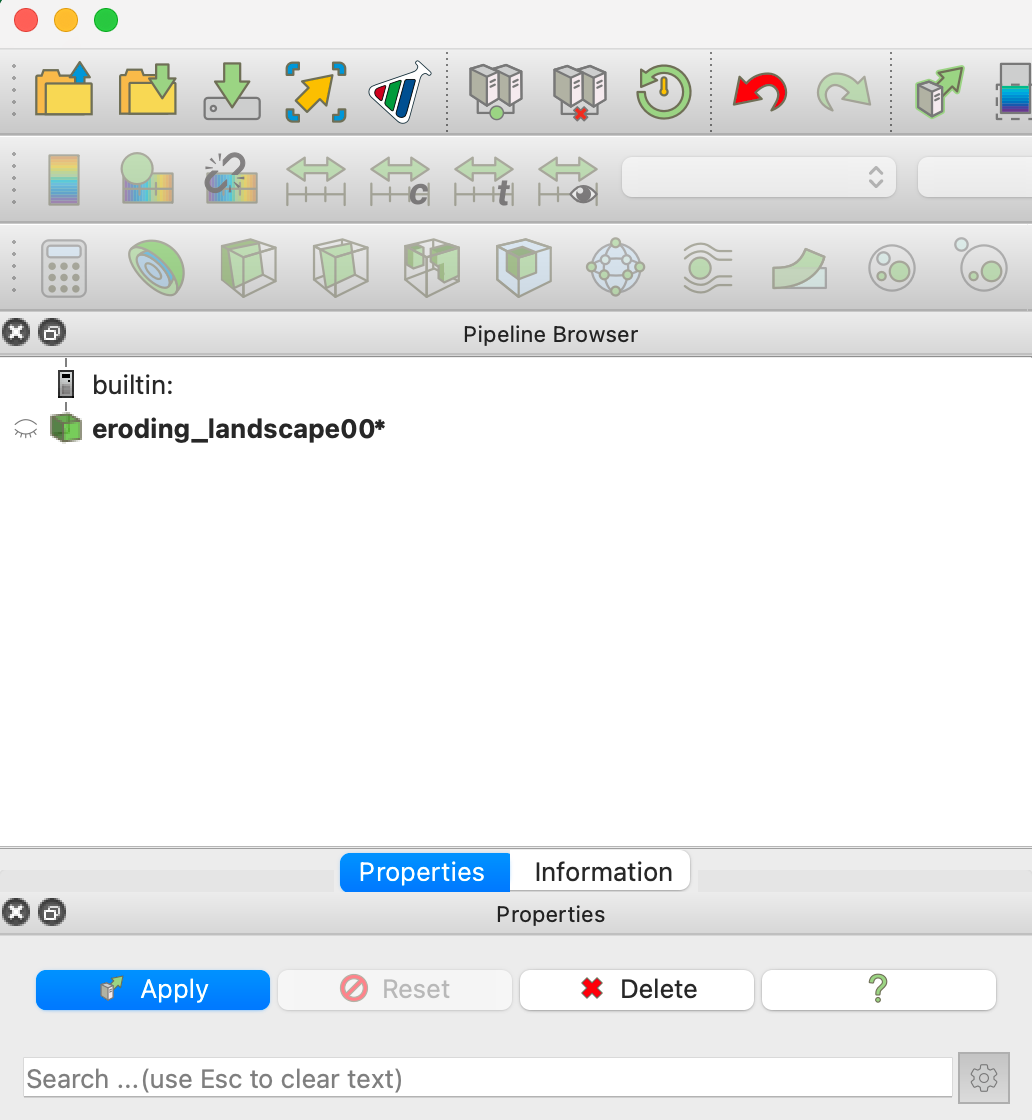1032x1120 pixels.
Task: Toggle the color legend visibility icon
Action: pyautogui.click(x=64, y=180)
